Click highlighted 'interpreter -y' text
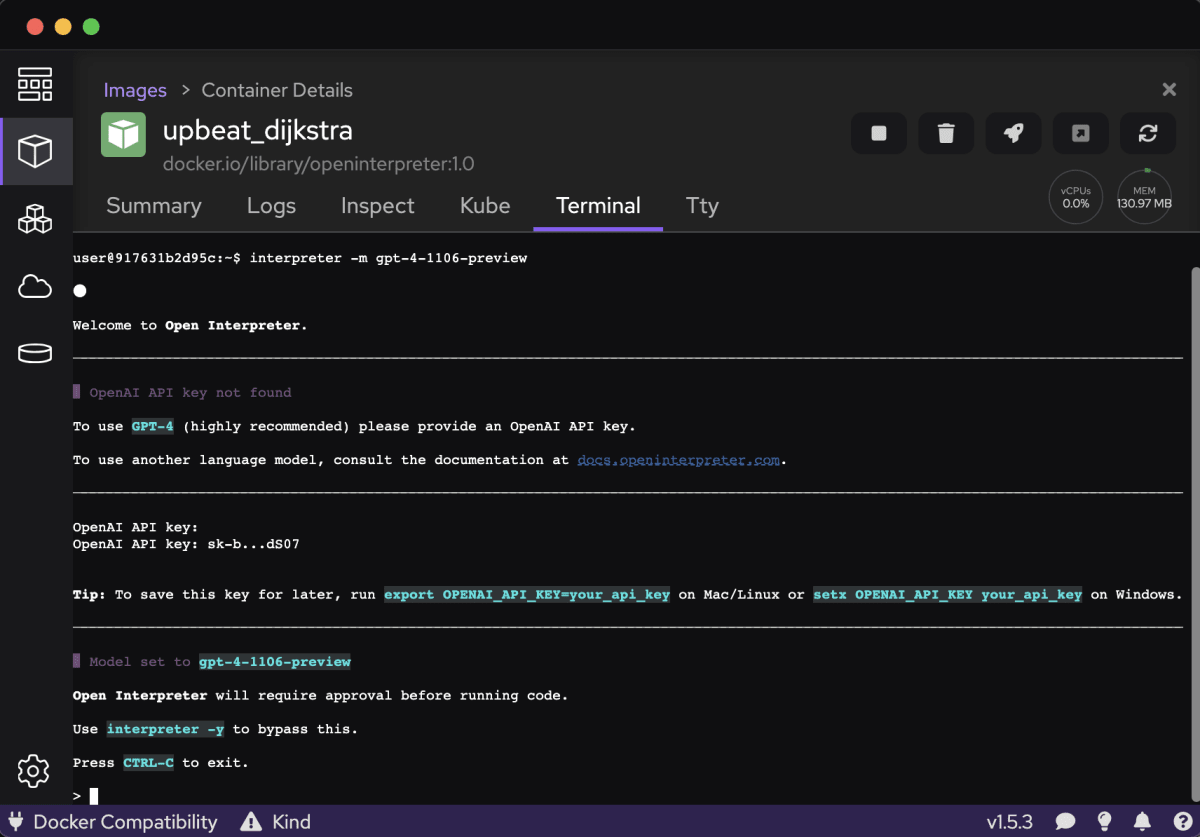The image size is (1200, 837). pos(165,729)
